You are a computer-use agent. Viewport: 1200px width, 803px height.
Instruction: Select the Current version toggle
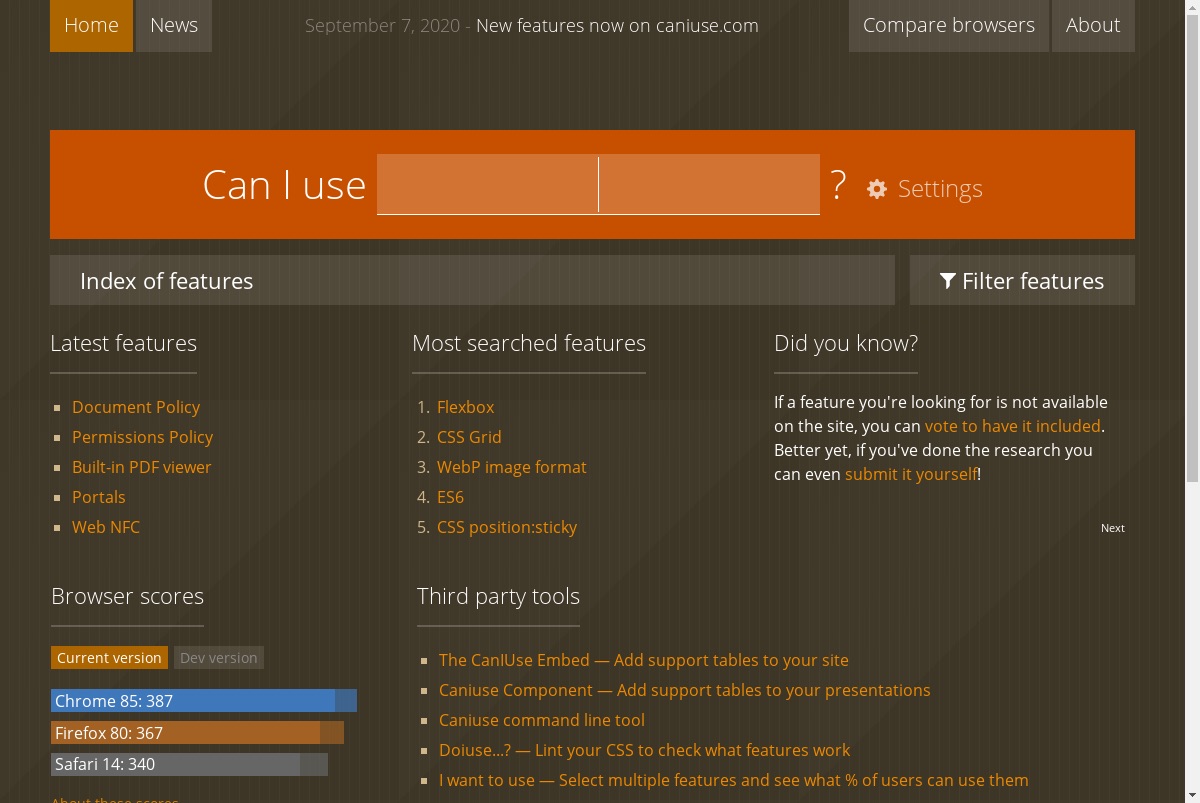click(x=109, y=658)
